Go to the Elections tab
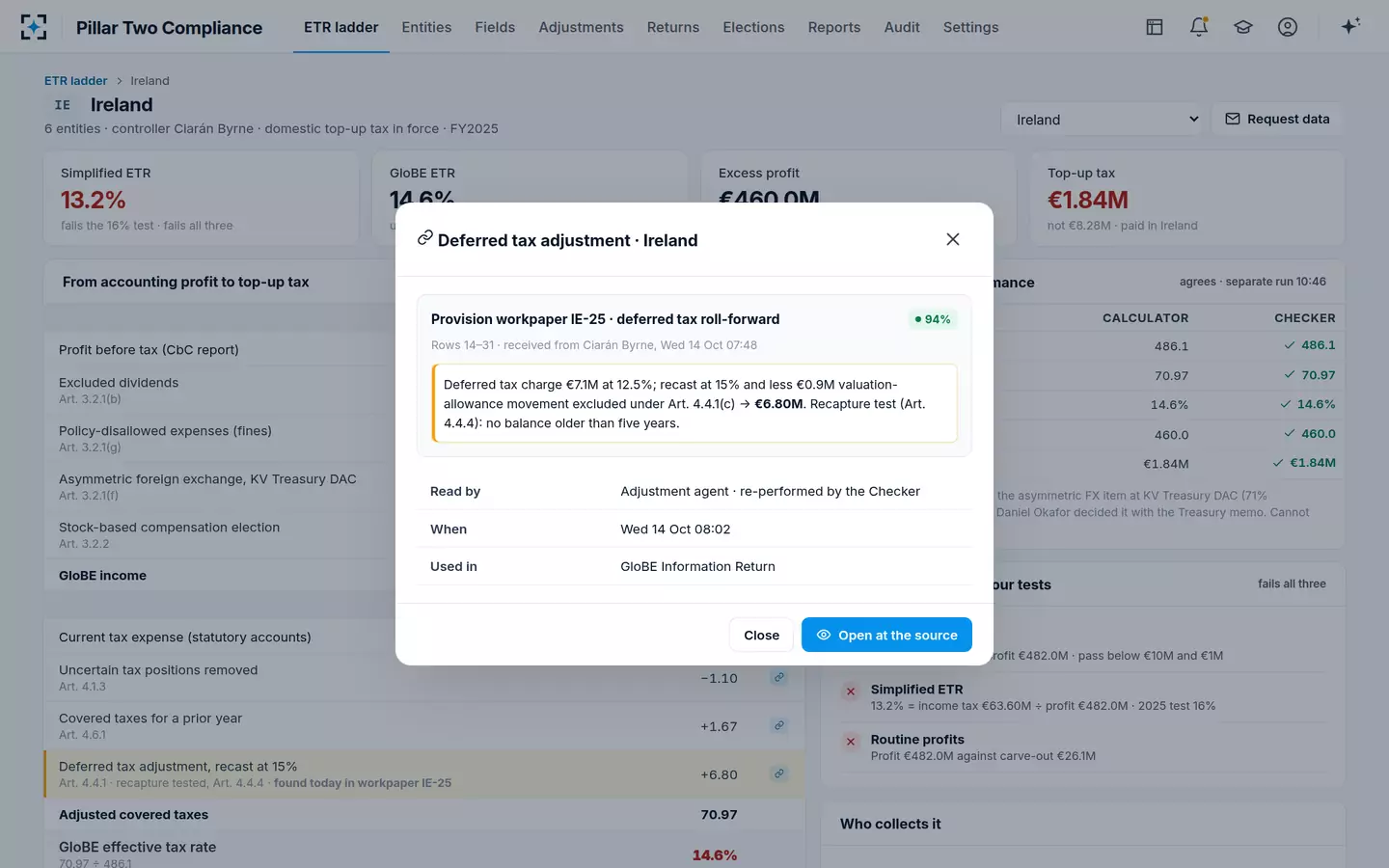The width and height of the screenshot is (1389, 868). coord(753,27)
